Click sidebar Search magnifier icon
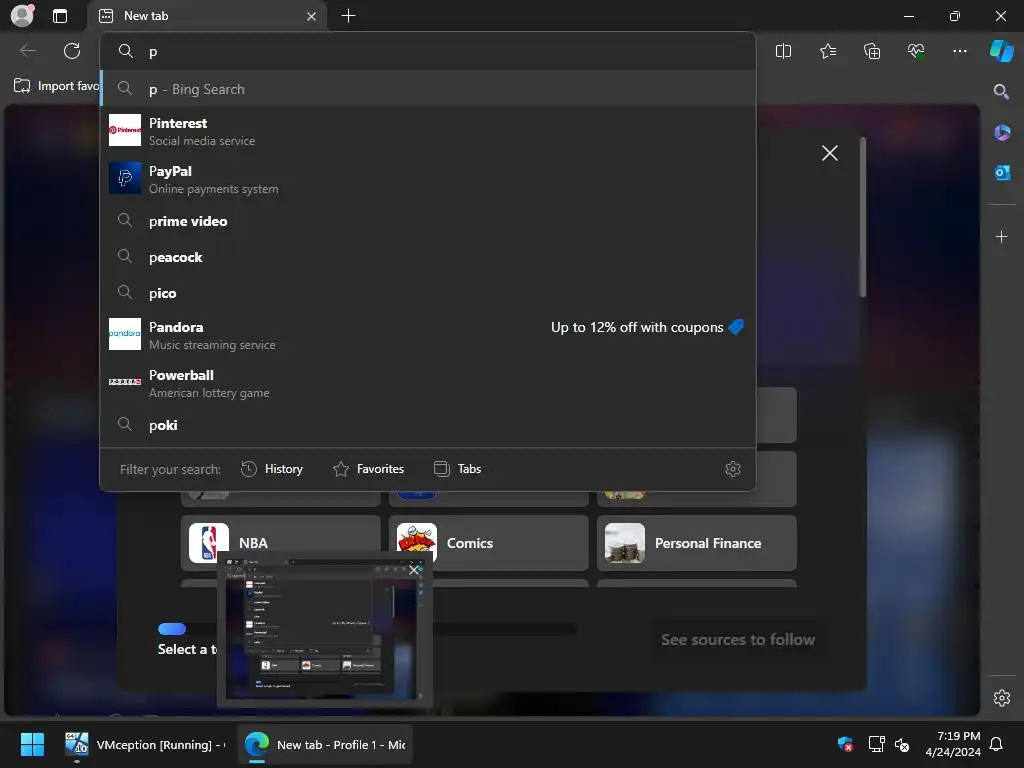This screenshot has height=768, width=1024. (1001, 91)
